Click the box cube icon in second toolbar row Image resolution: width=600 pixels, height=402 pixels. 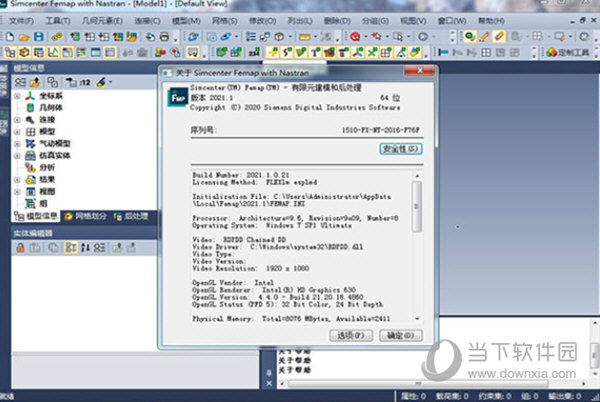24,52
